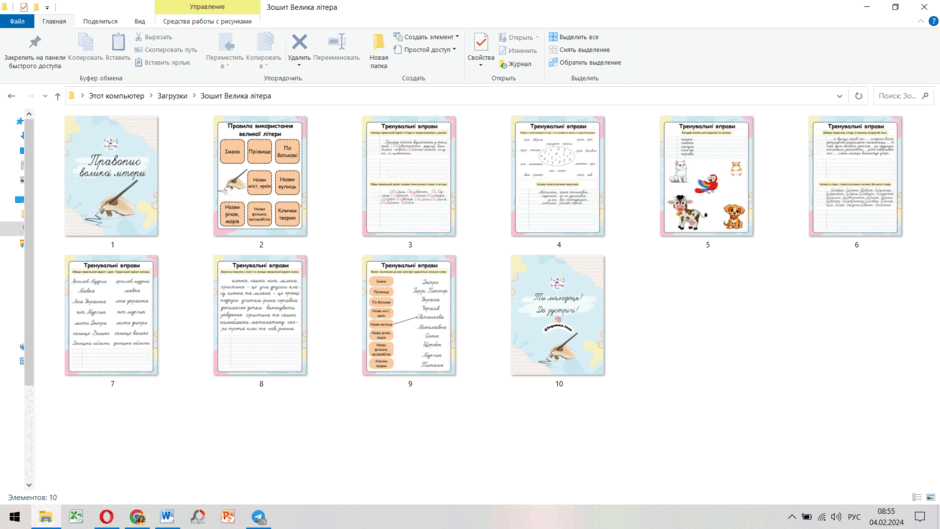Open the recent locations dropdown arrow
940x529 pixels.
pyautogui.click(x=45, y=96)
